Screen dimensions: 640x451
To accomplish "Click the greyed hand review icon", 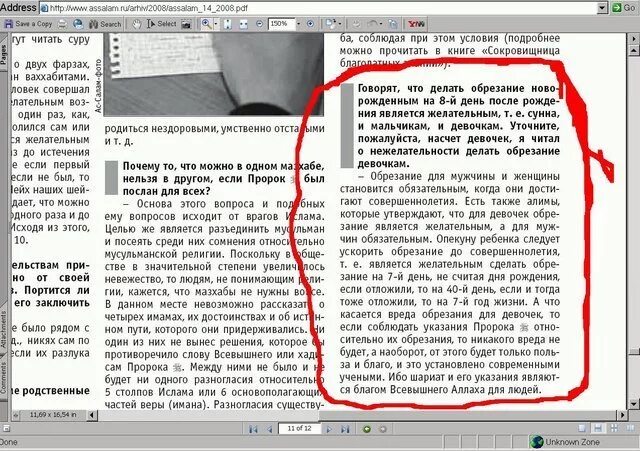I will (x=356, y=24).
